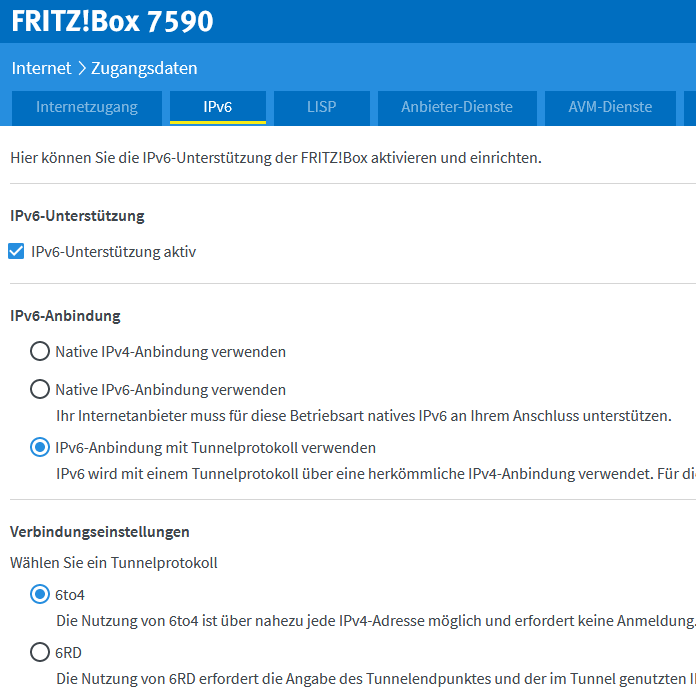This screenshot has width=696, height=698.
Task: Click the '6RD' option label text
Action: [69, 653]
